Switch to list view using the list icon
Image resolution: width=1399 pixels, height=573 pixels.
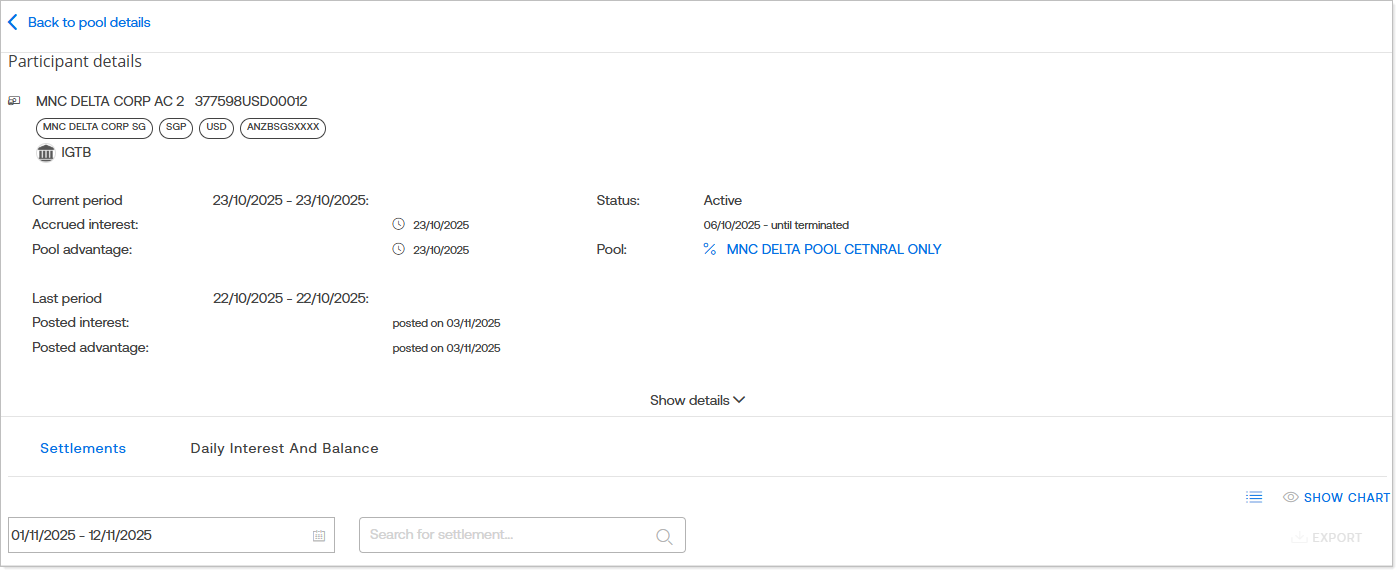(x=1254, y=497)
